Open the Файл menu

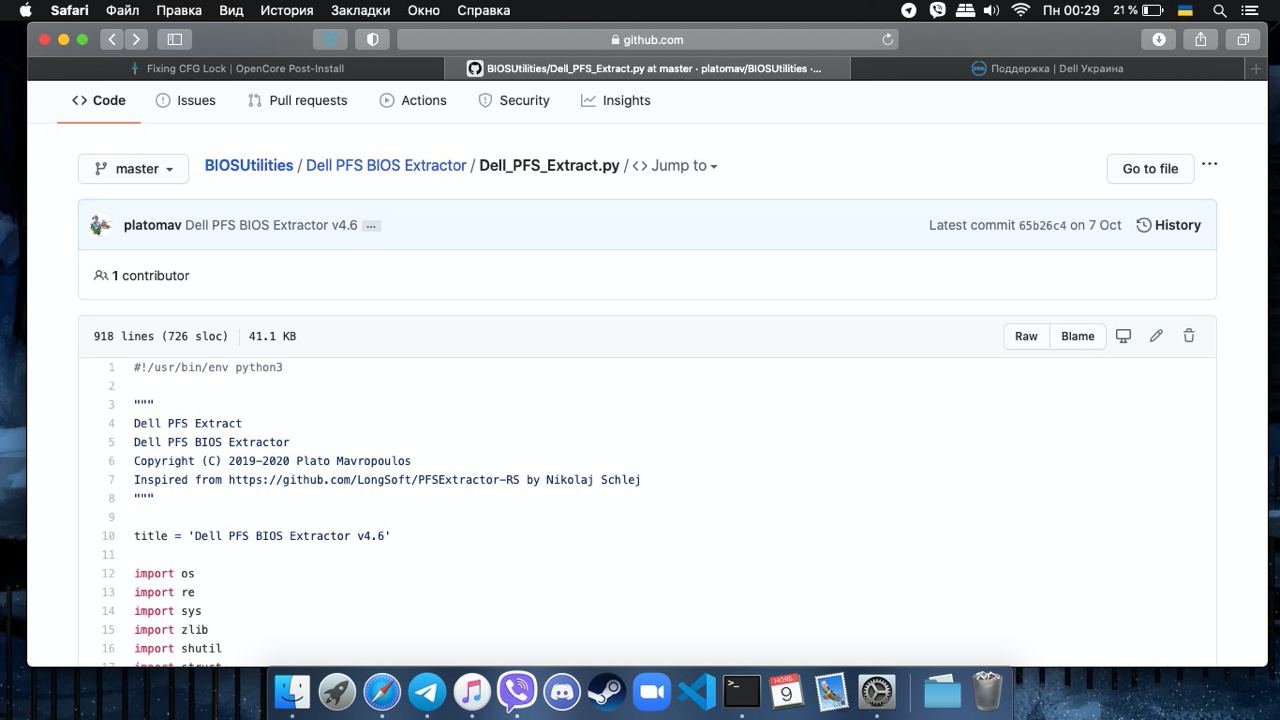coord(122,10)
